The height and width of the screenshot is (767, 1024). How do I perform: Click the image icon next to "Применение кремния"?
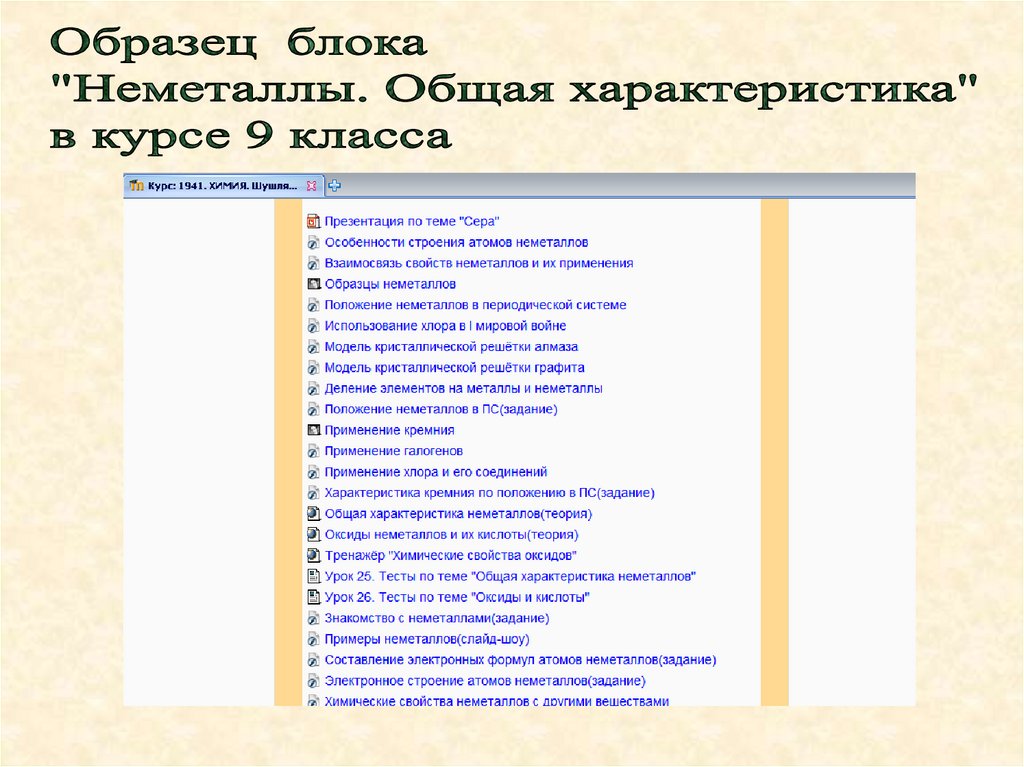pos(313,431)
